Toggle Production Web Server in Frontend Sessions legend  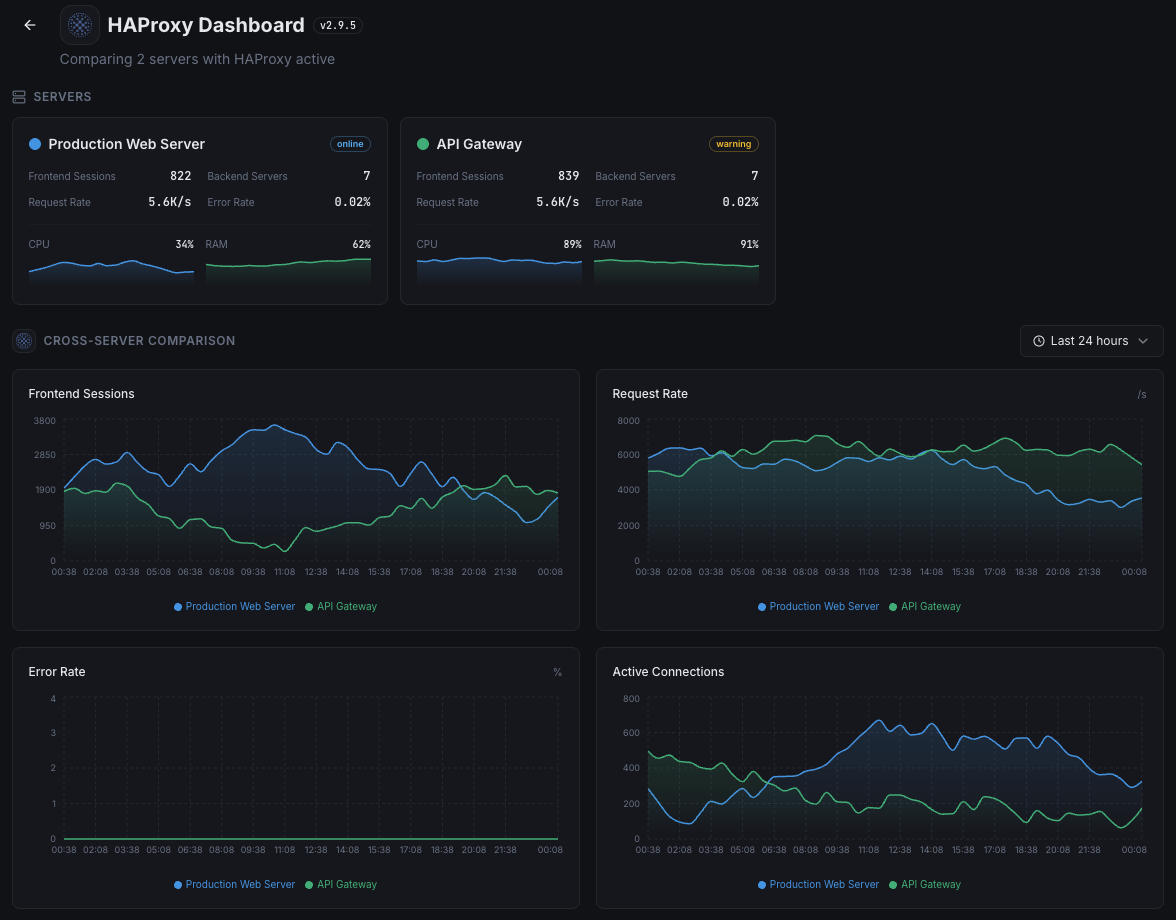234,606
